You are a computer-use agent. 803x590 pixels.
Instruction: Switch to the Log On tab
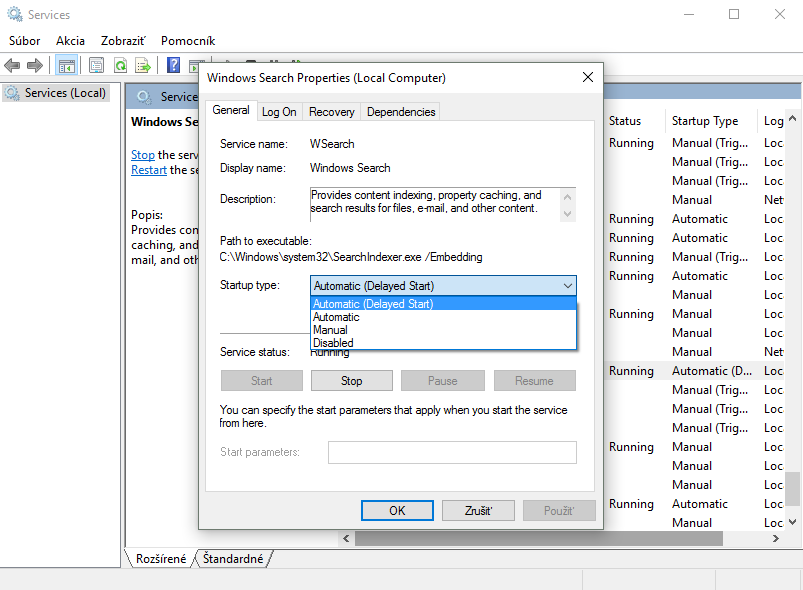pyautogui.click(x=279, y=112)
